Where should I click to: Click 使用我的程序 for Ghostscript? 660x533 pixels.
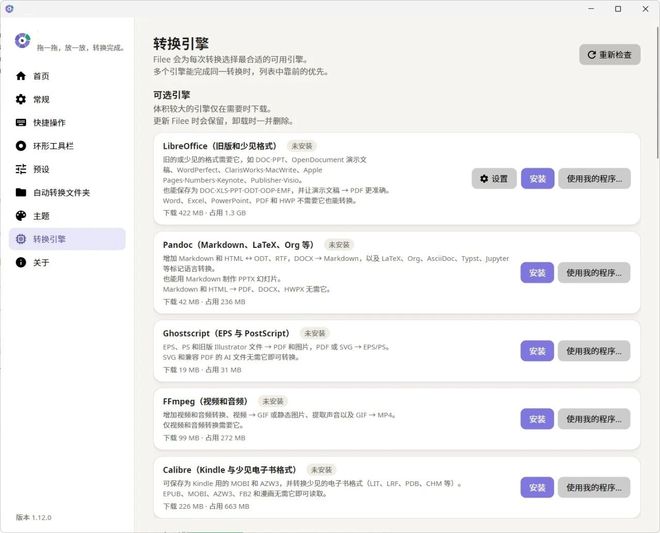pos(594,351)
